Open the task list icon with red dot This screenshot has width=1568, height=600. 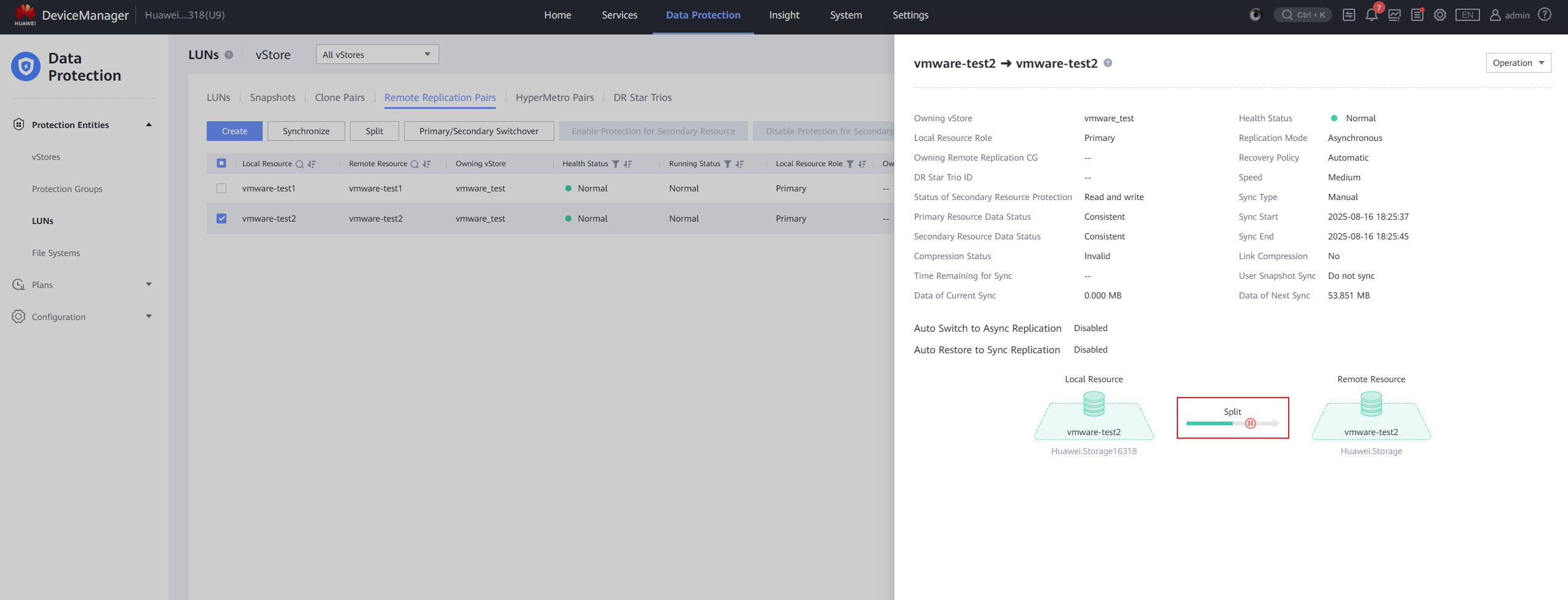pyautogui.click(x=1417, y=15)
